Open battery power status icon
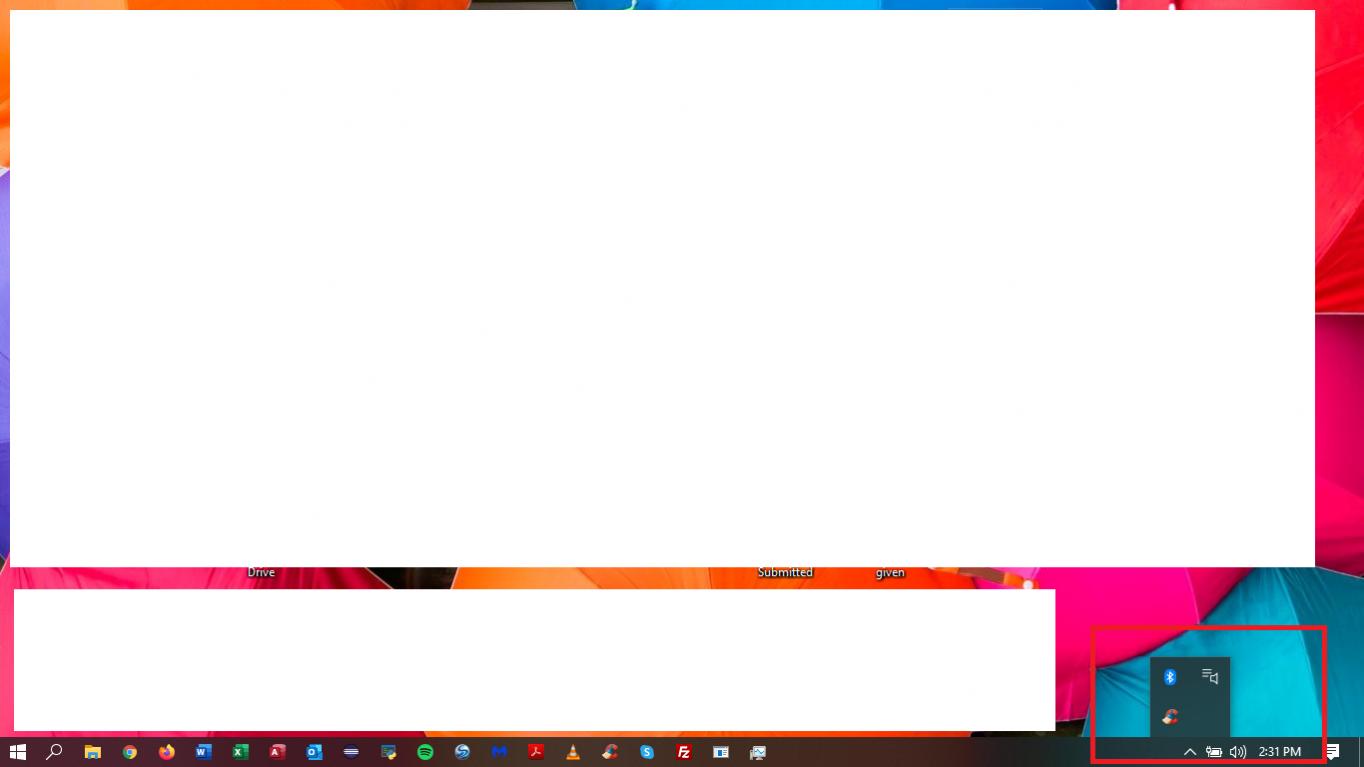1364x767 pixels. point(1214,752)
